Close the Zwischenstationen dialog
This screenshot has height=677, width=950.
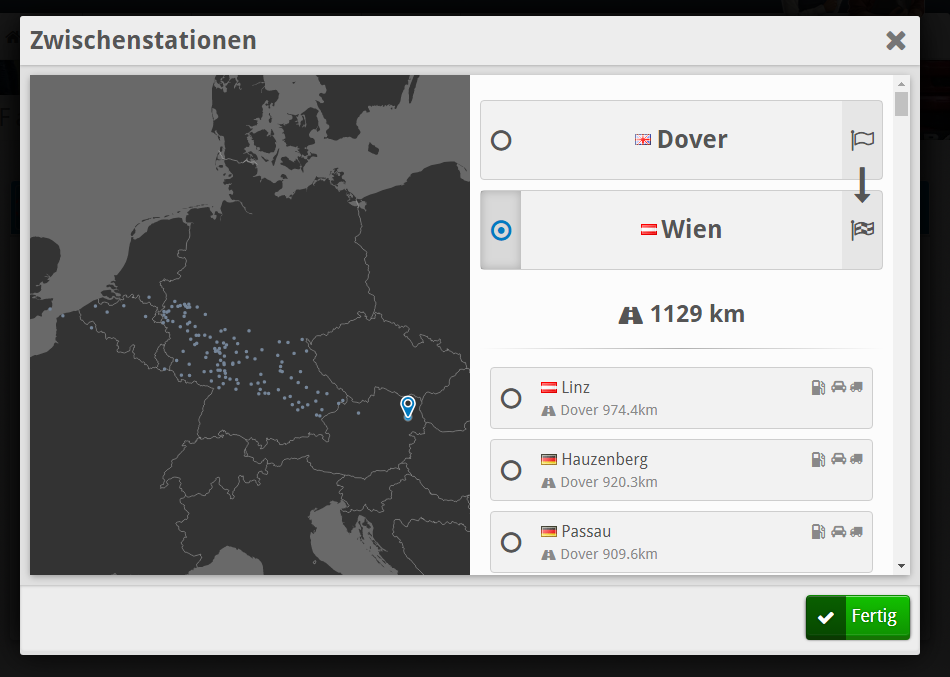(895, 40)
